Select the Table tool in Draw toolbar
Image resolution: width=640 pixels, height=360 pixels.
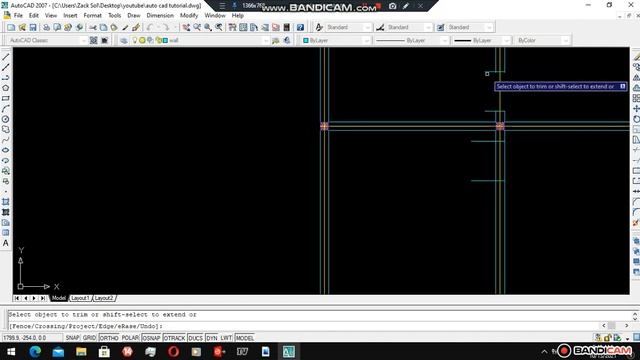click(6, 233)
